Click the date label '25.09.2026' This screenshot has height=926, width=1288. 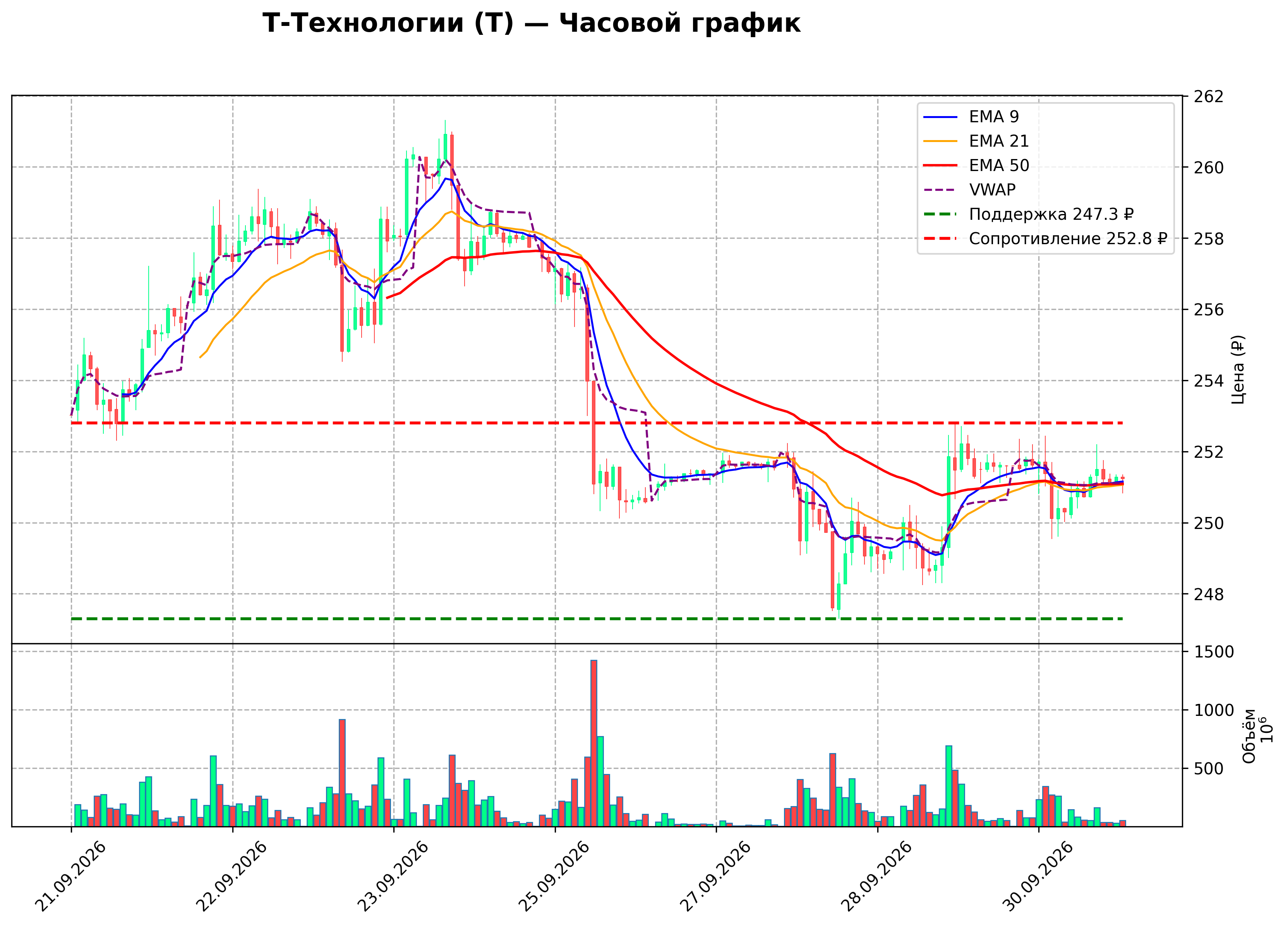[x=554, y=876]
